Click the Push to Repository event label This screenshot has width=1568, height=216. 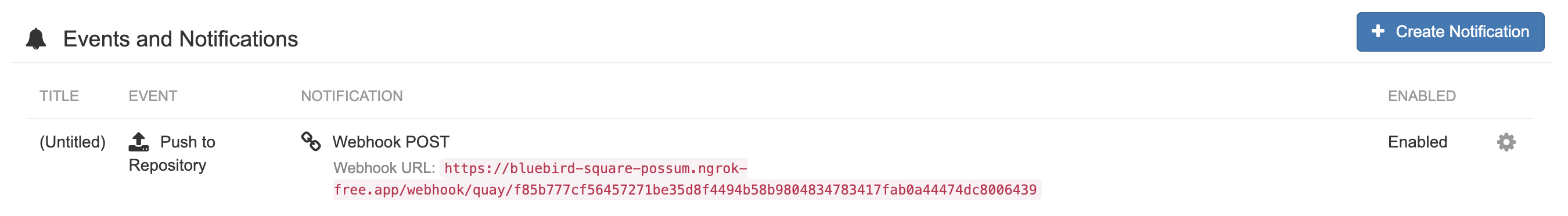pyautogui.click(x=172, y=153)
